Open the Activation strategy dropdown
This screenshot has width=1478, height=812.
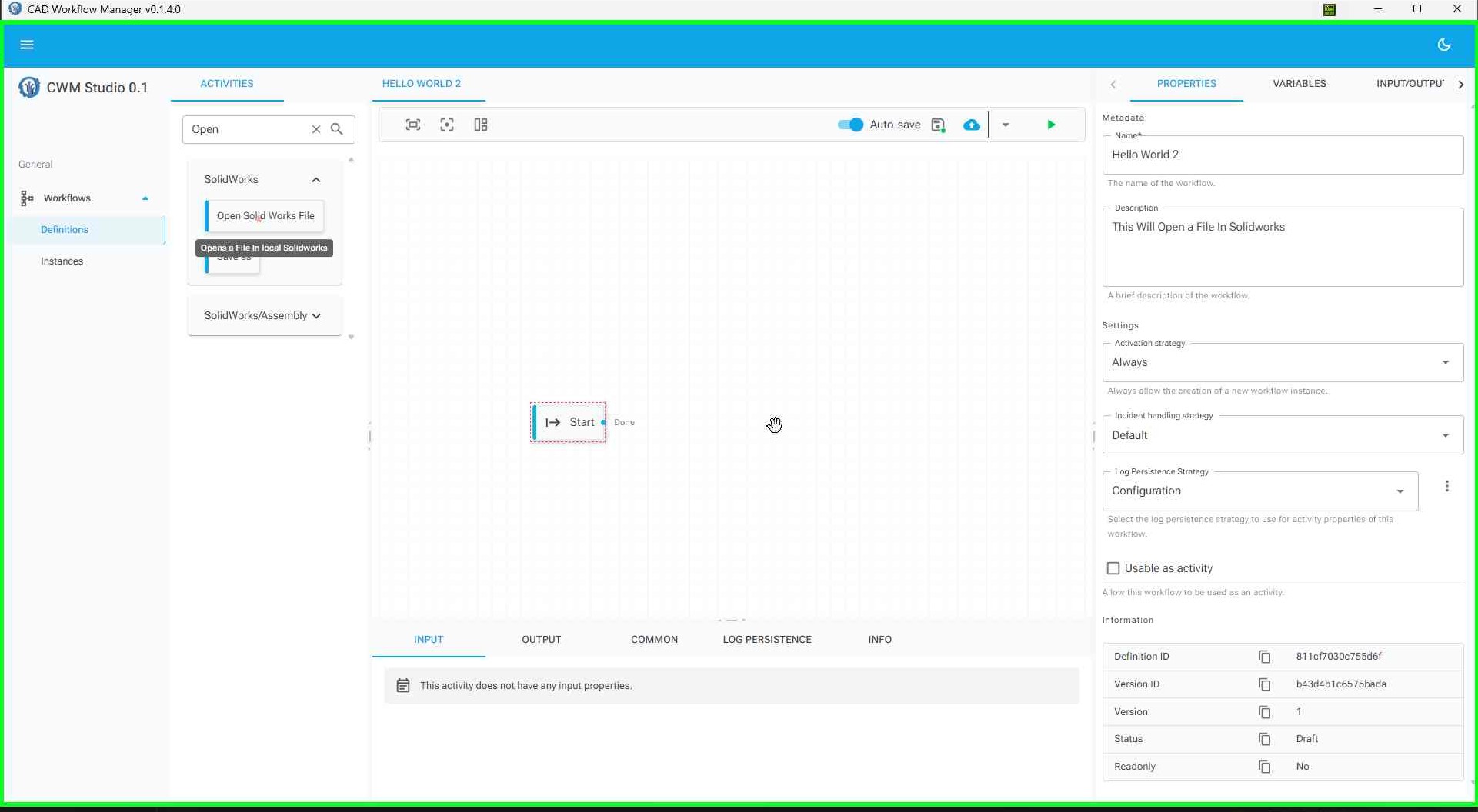1444,362
